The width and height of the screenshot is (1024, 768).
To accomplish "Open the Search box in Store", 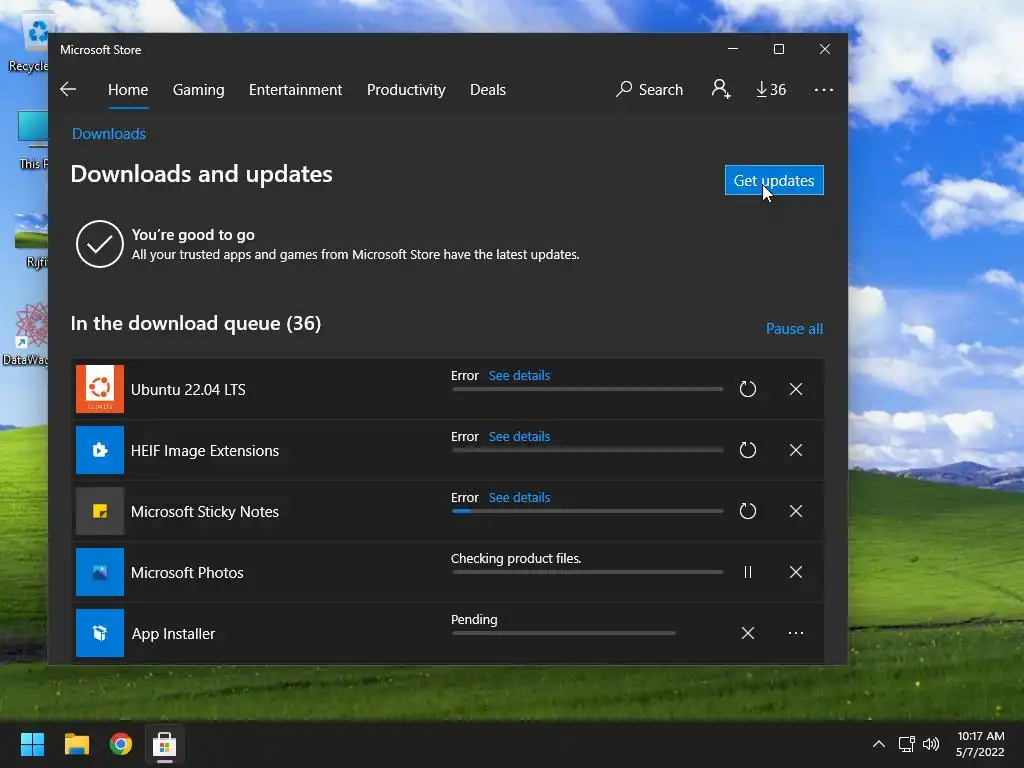I will (x=649, y=89).
